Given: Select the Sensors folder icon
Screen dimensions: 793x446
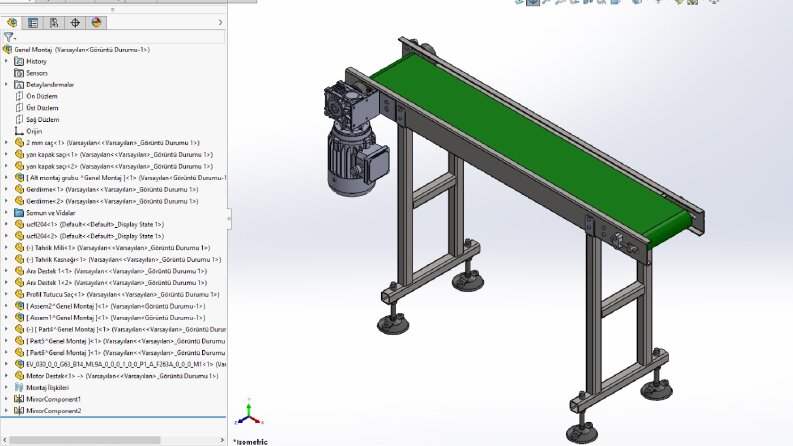Looking at the screenshot, I should (x=19, y=73).
